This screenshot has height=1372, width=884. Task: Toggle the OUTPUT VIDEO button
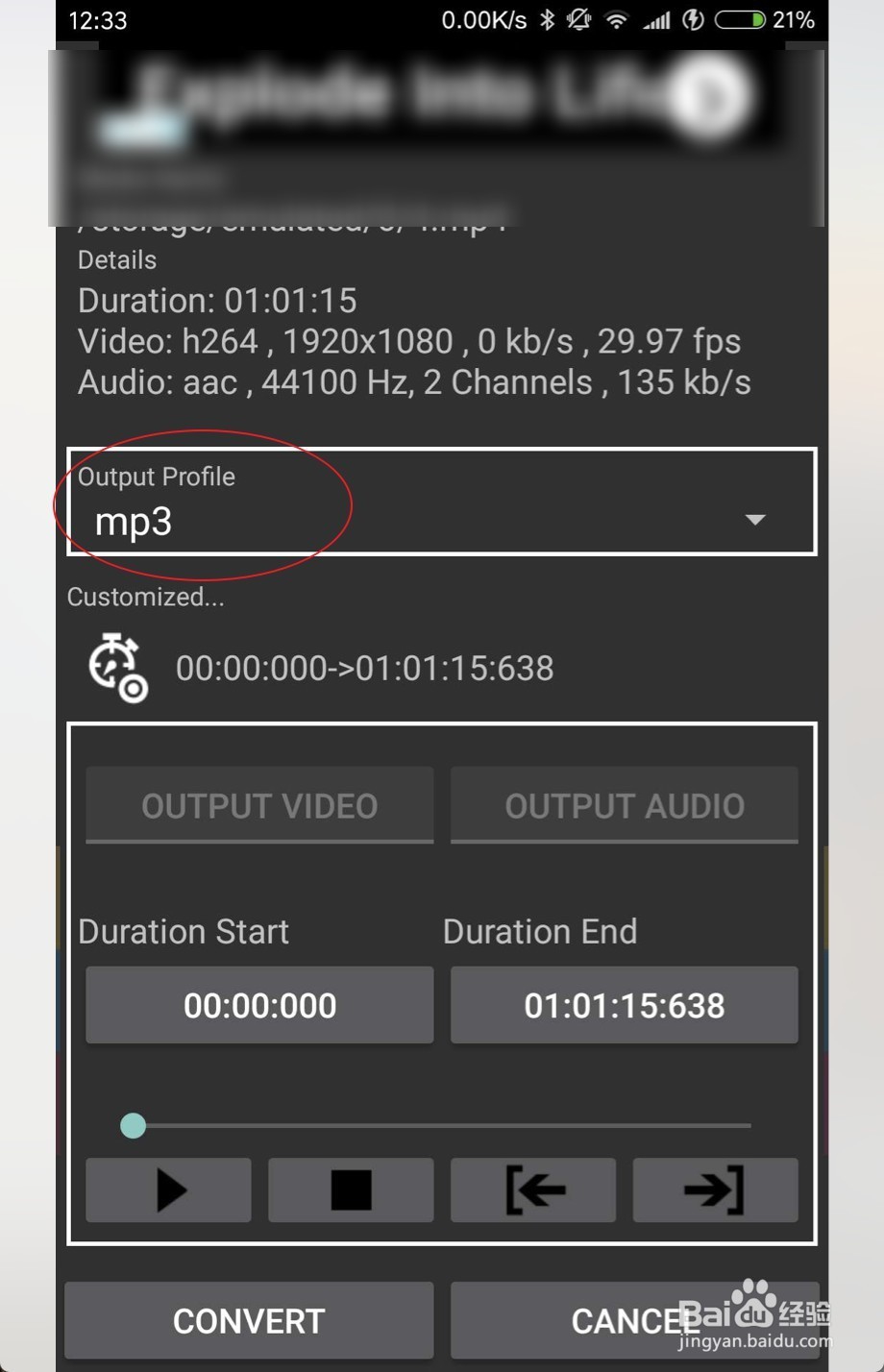click(x=259, y=805)
